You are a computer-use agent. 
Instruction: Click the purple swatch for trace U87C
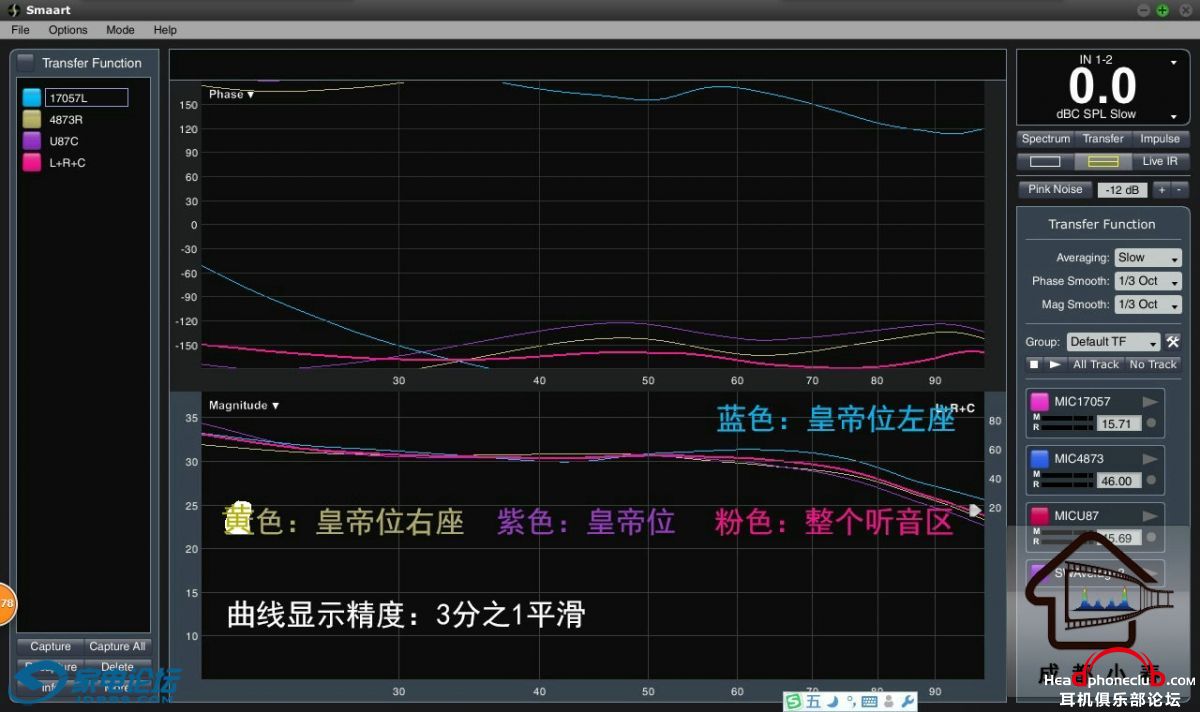[x=32, y=141]
